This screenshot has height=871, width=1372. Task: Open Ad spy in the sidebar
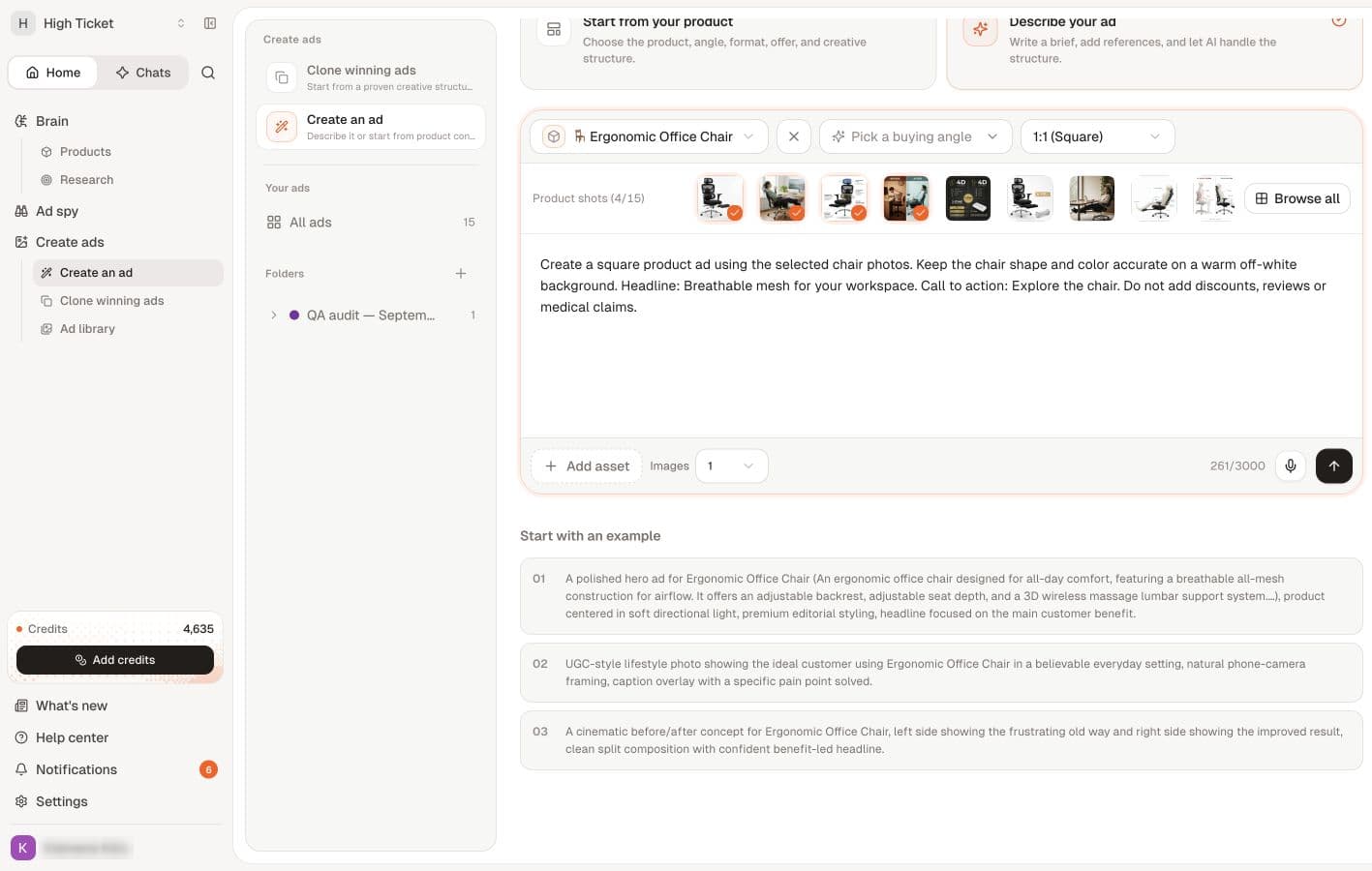116,211
